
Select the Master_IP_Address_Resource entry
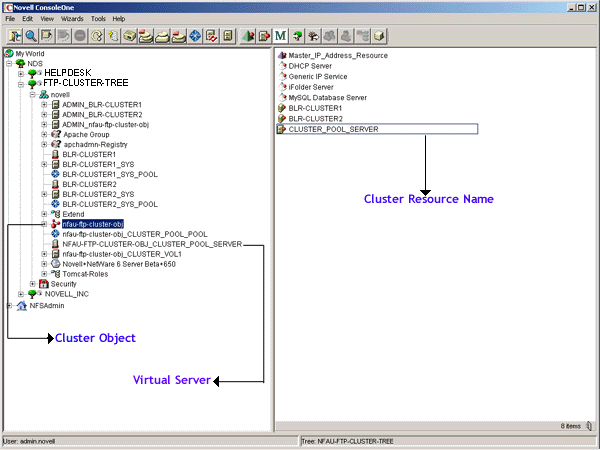338,55
